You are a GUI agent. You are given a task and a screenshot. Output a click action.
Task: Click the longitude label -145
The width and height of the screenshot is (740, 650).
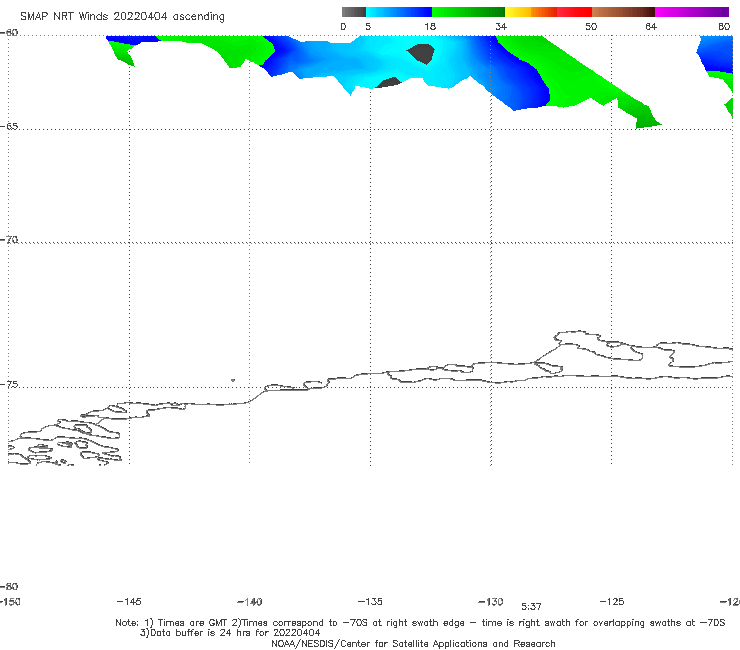pos(129,601)
